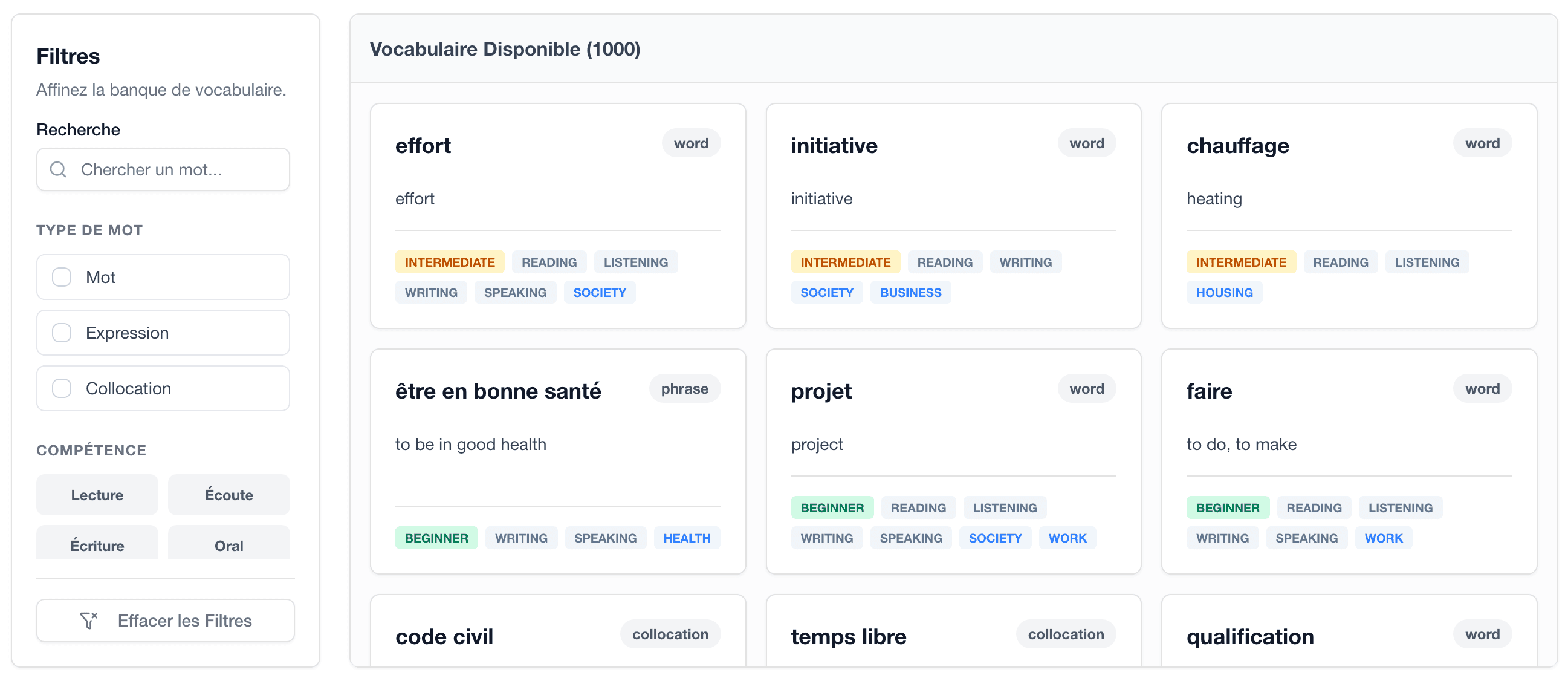Click the INTERMEDIATE tag on chauffage card
Image resolution: width=1568 pixels, height=681 pixels.
coord(1241,262)
